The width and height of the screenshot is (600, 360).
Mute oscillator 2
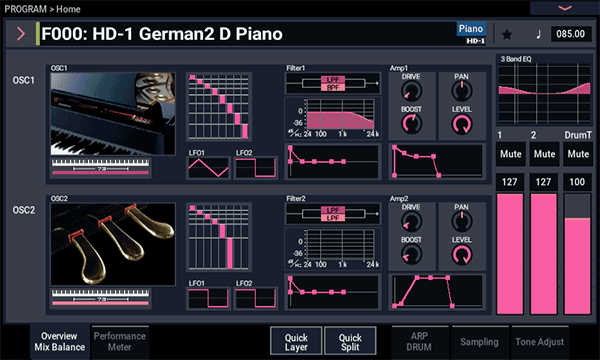click(x=545, y=154)
